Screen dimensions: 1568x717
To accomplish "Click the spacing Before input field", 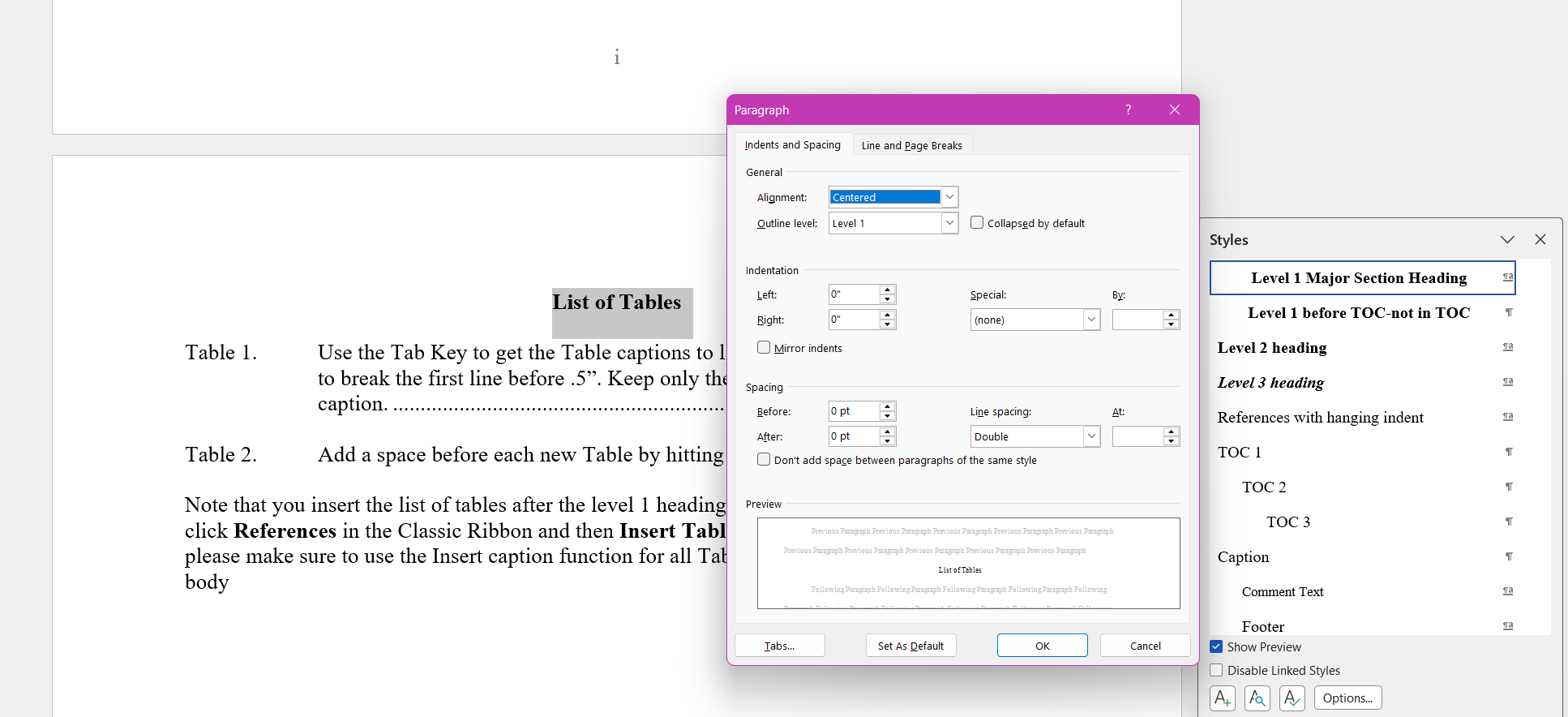I will click(855, 411).
